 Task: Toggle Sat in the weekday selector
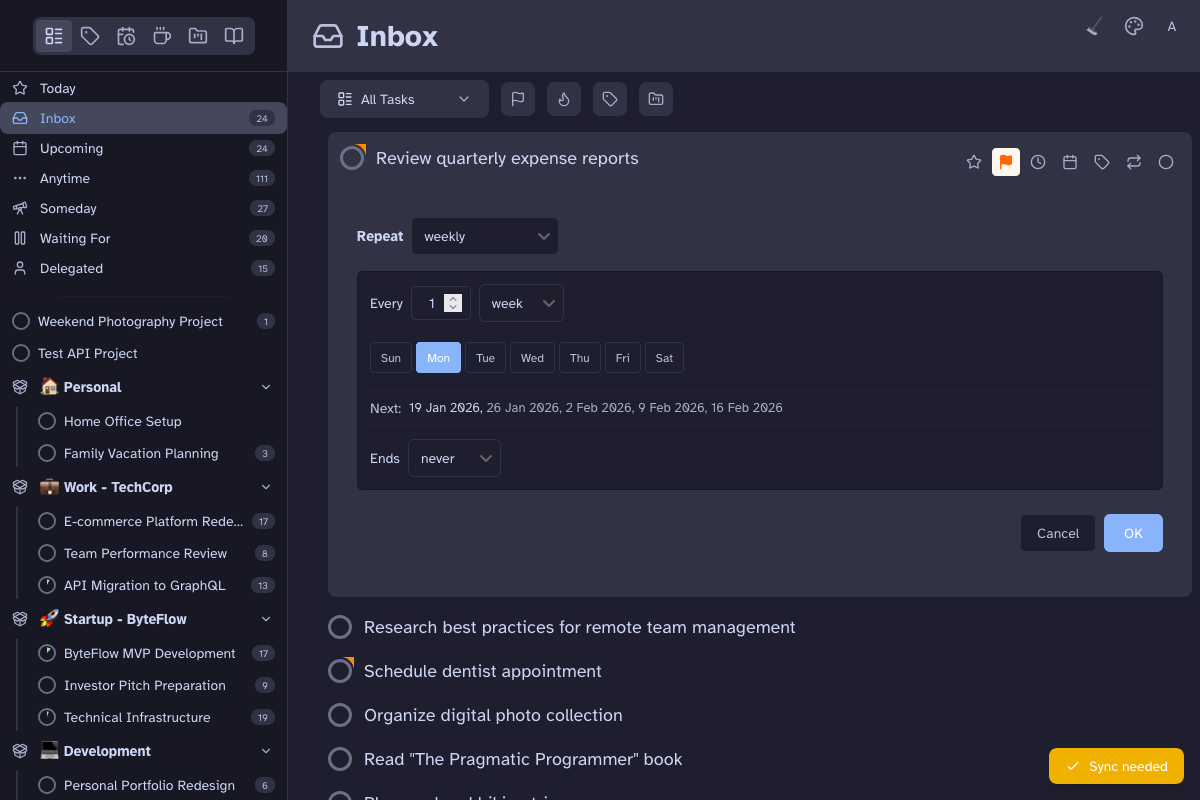(663, 357)
